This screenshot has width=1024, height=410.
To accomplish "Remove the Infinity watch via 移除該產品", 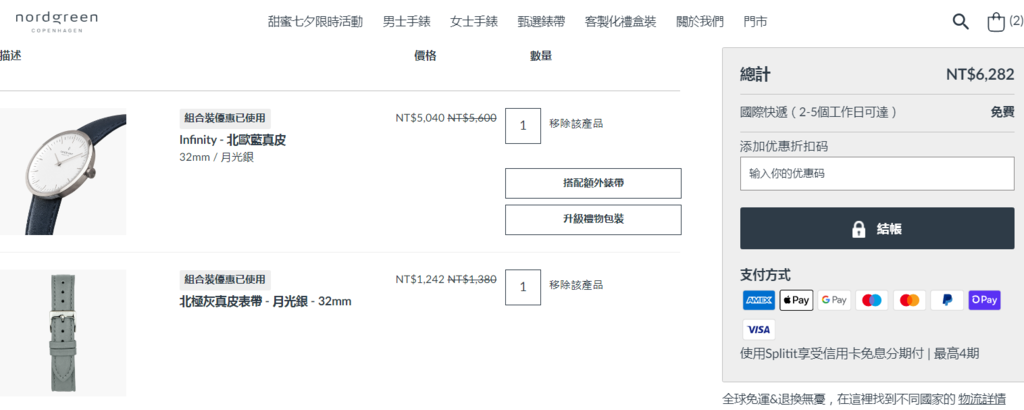I will 575,123.
